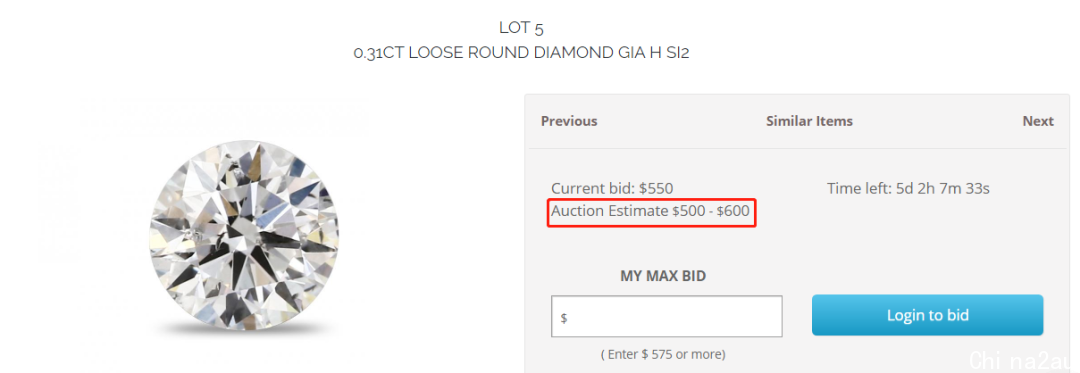
Task: Click the MY MAX BID label
Action: [663, 277]
